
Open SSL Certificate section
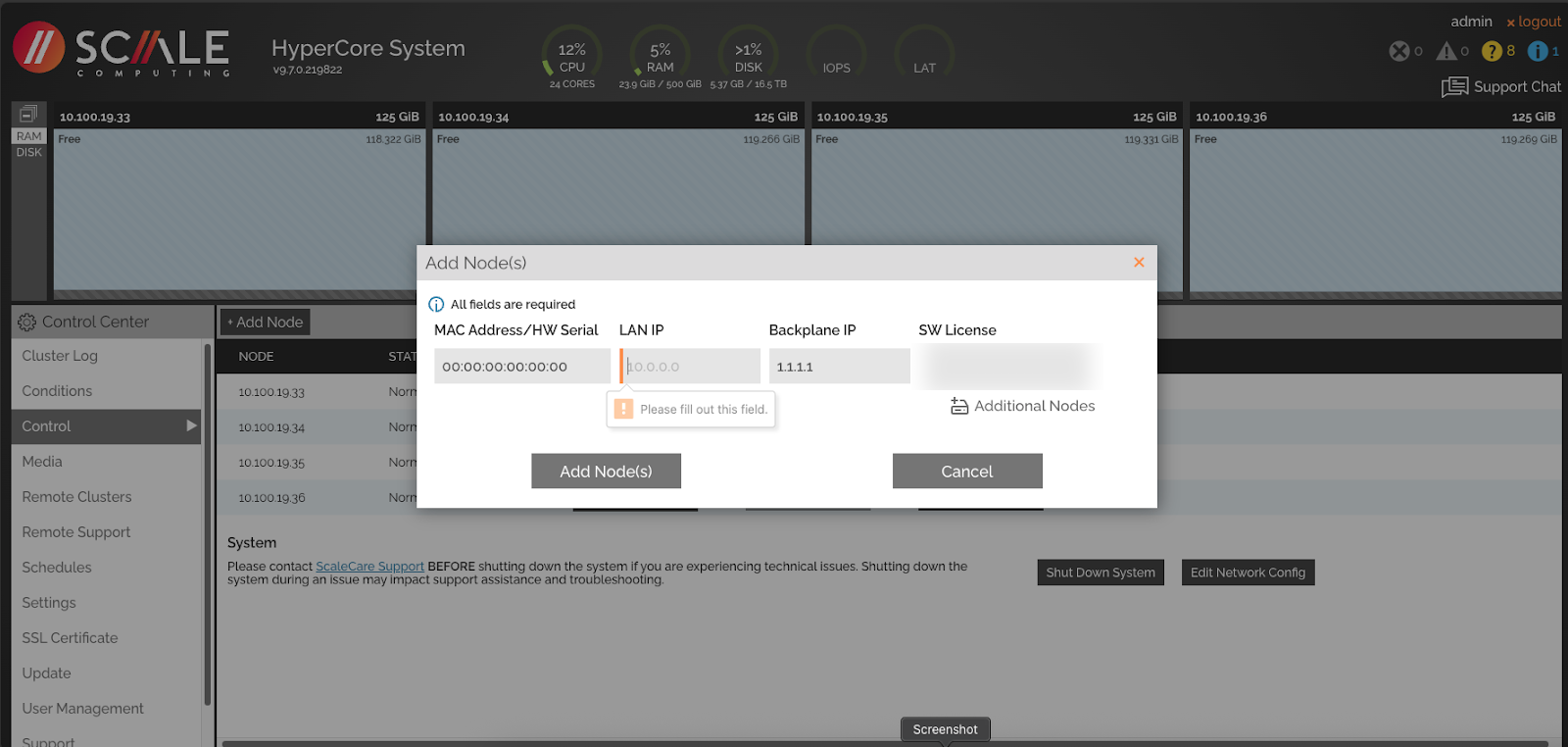[x=70, y=638]
